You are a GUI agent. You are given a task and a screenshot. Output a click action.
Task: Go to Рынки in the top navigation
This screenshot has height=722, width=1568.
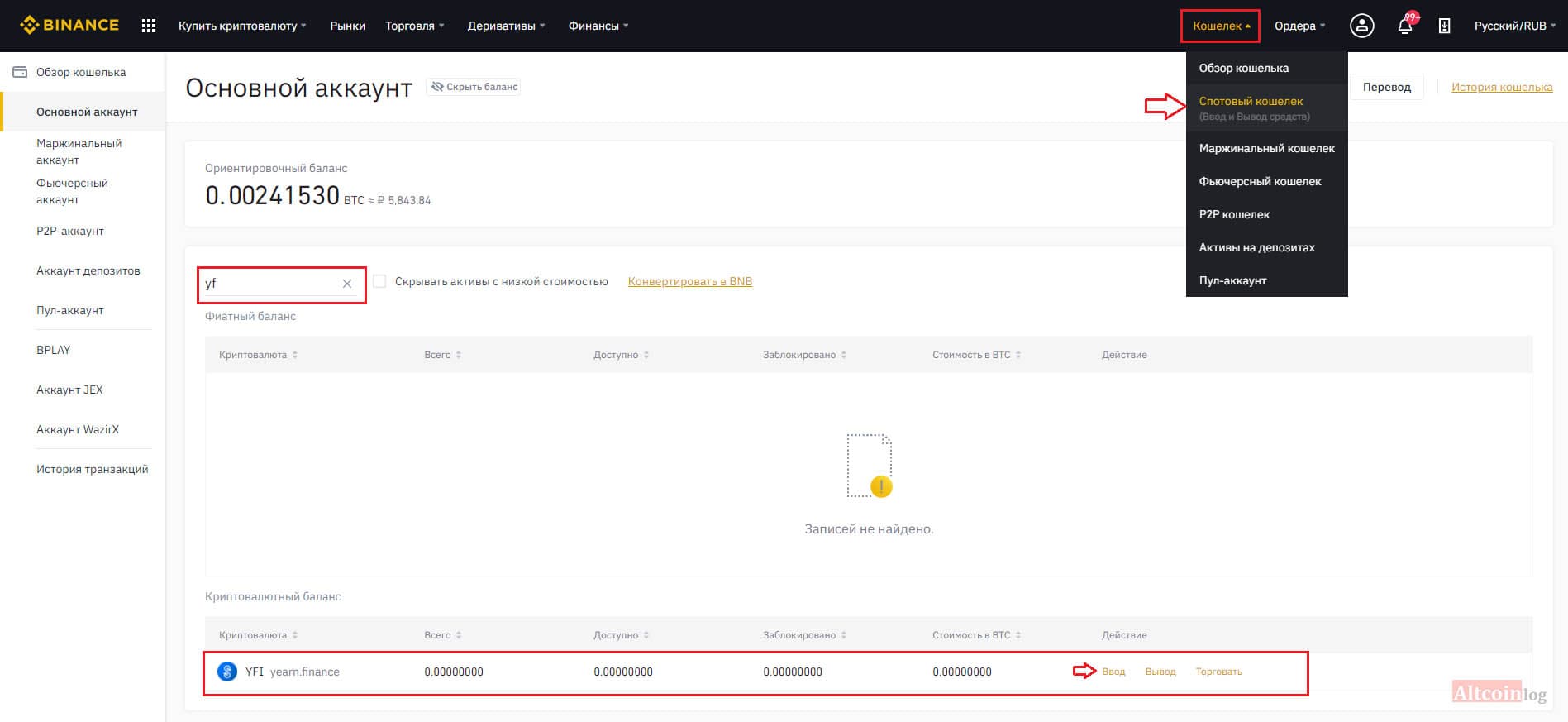(347, 26)
